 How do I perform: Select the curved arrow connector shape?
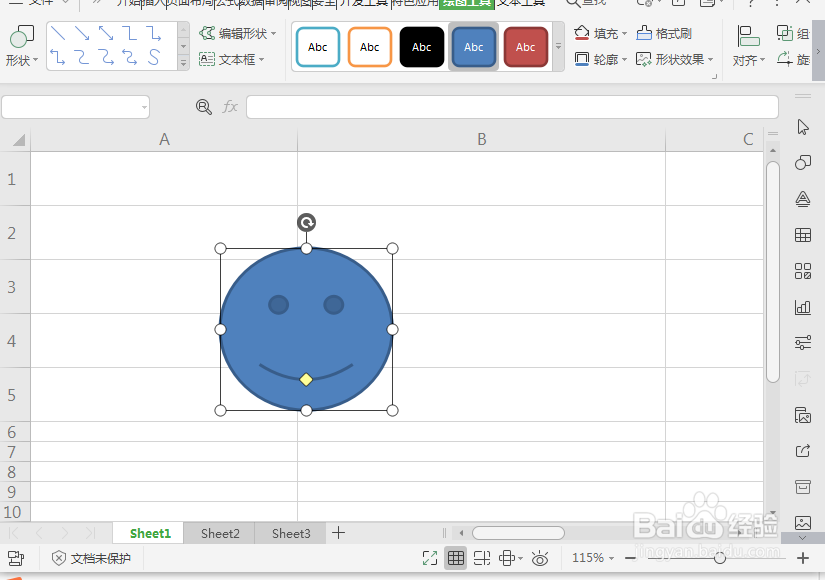point(106,56)
